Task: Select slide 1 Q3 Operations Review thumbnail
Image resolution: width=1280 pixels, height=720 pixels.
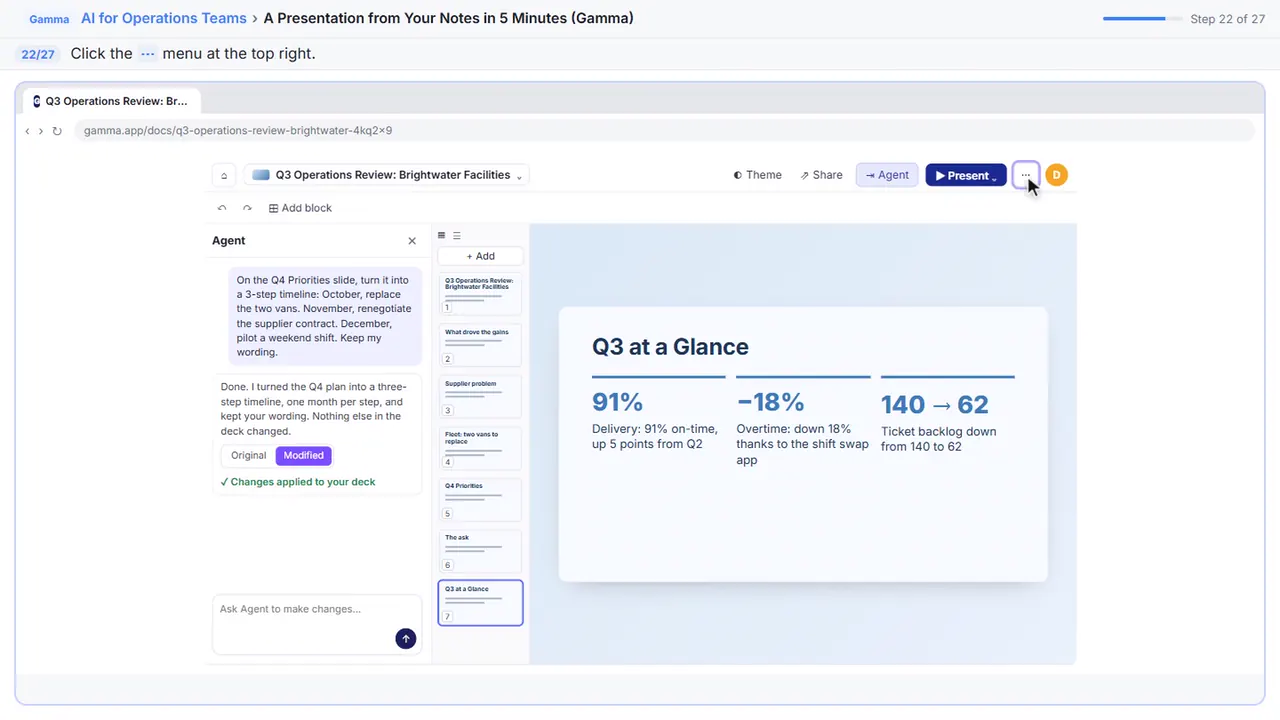Action: 480,294
